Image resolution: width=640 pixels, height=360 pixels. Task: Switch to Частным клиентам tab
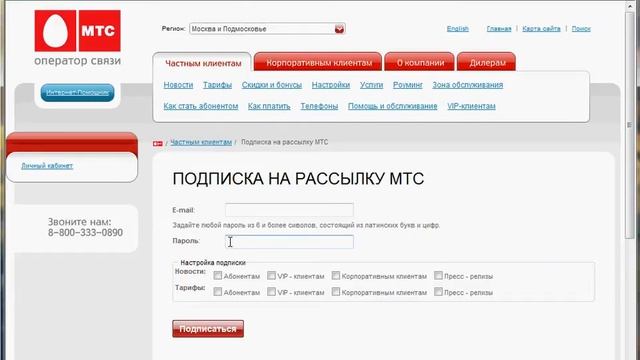click(x=203, y=63)
